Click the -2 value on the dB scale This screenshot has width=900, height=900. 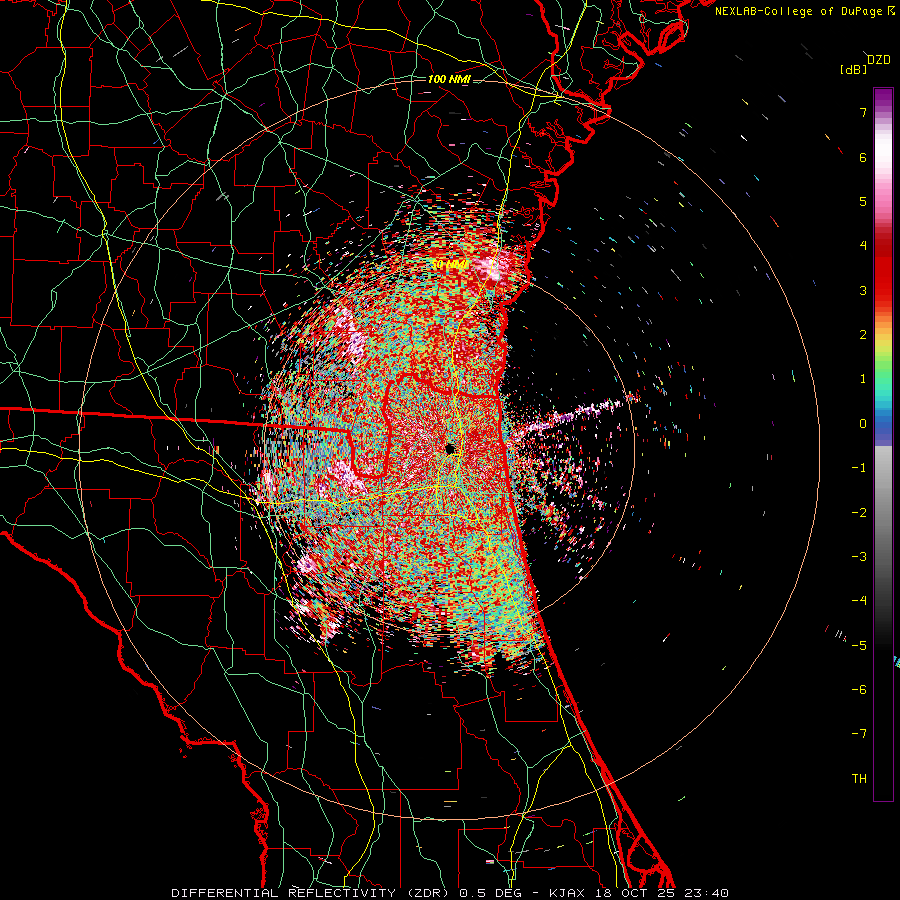pyautogui.click(x=859, y=513)
